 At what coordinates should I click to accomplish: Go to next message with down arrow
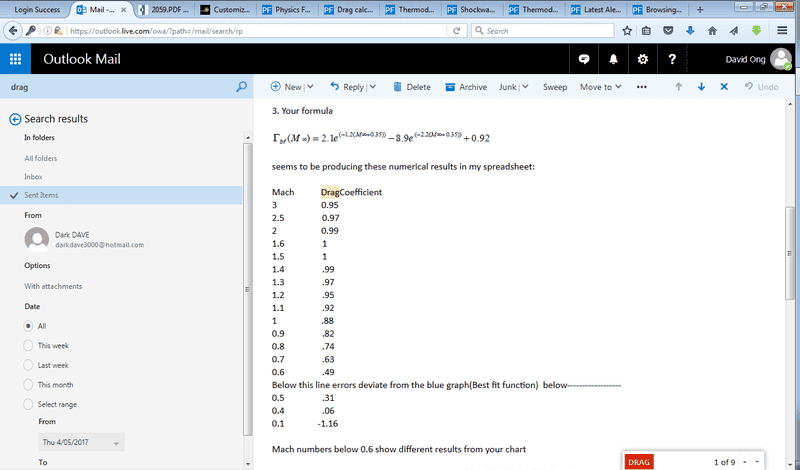[x=701, y=87]
